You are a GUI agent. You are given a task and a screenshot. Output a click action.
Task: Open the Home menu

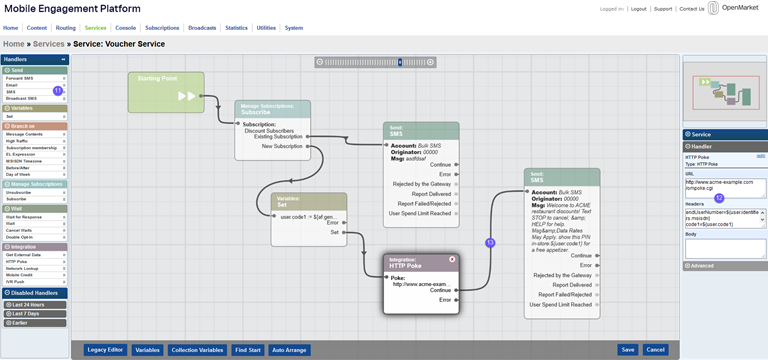(10, 28)
